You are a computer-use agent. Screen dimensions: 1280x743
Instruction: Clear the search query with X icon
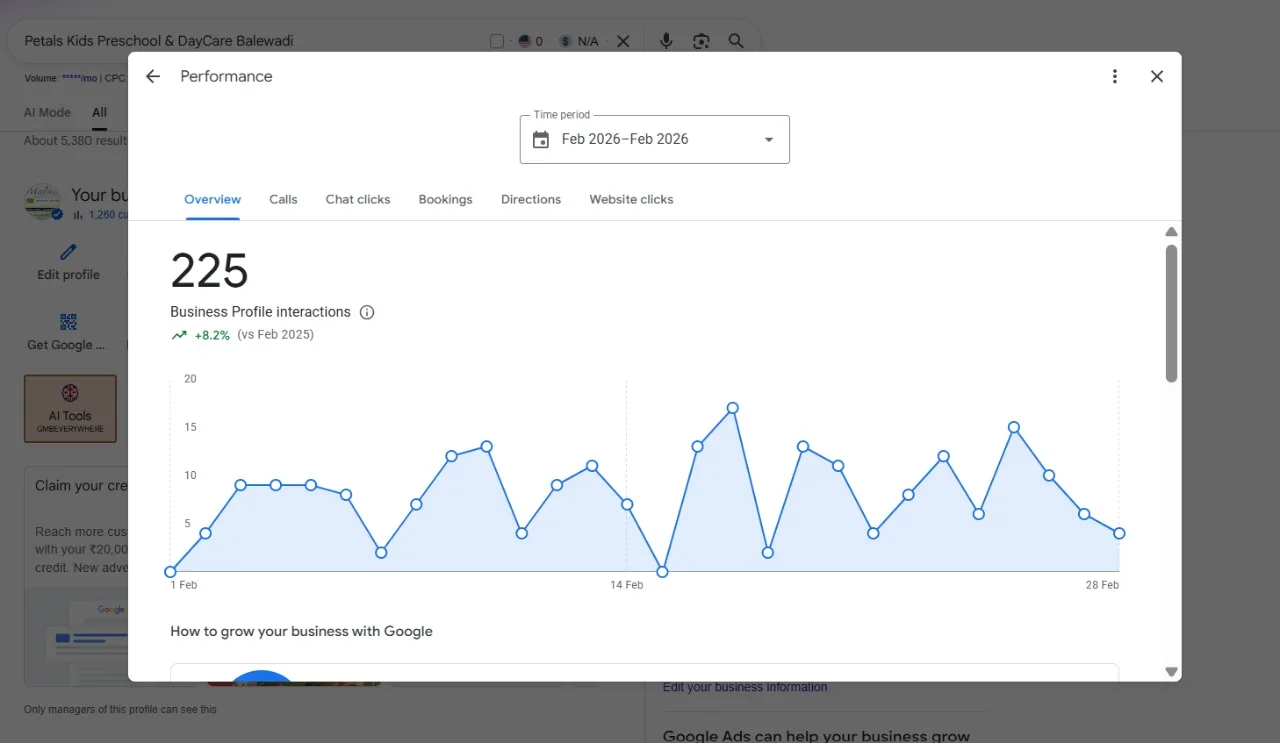point(623,41)
